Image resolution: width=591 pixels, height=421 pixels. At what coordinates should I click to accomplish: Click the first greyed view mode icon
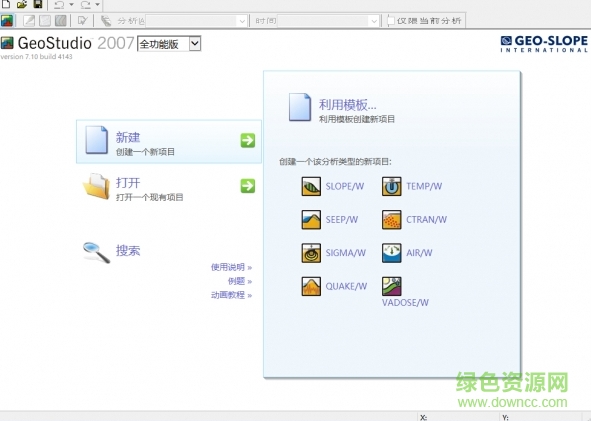[x=29, y=20]
